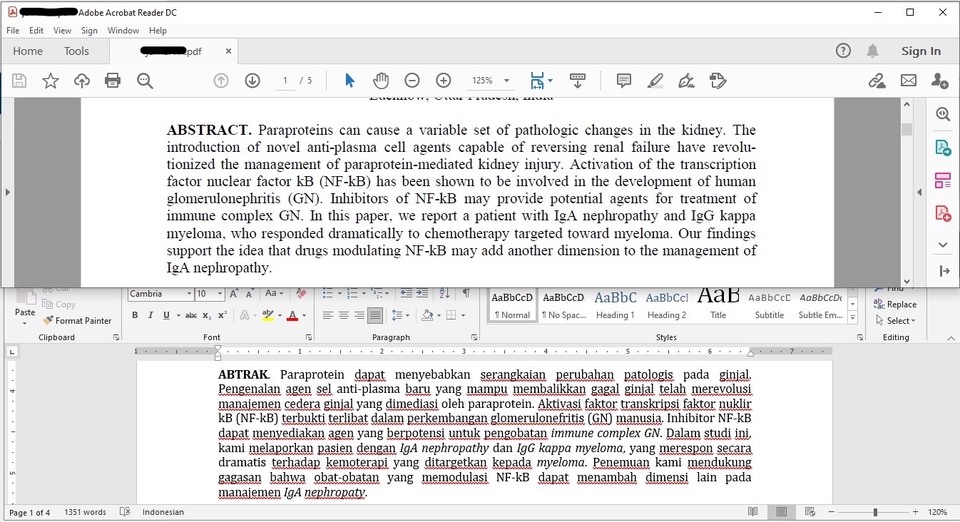
Task: Open Acrobat notifications bell
Action: click(872, 51)
